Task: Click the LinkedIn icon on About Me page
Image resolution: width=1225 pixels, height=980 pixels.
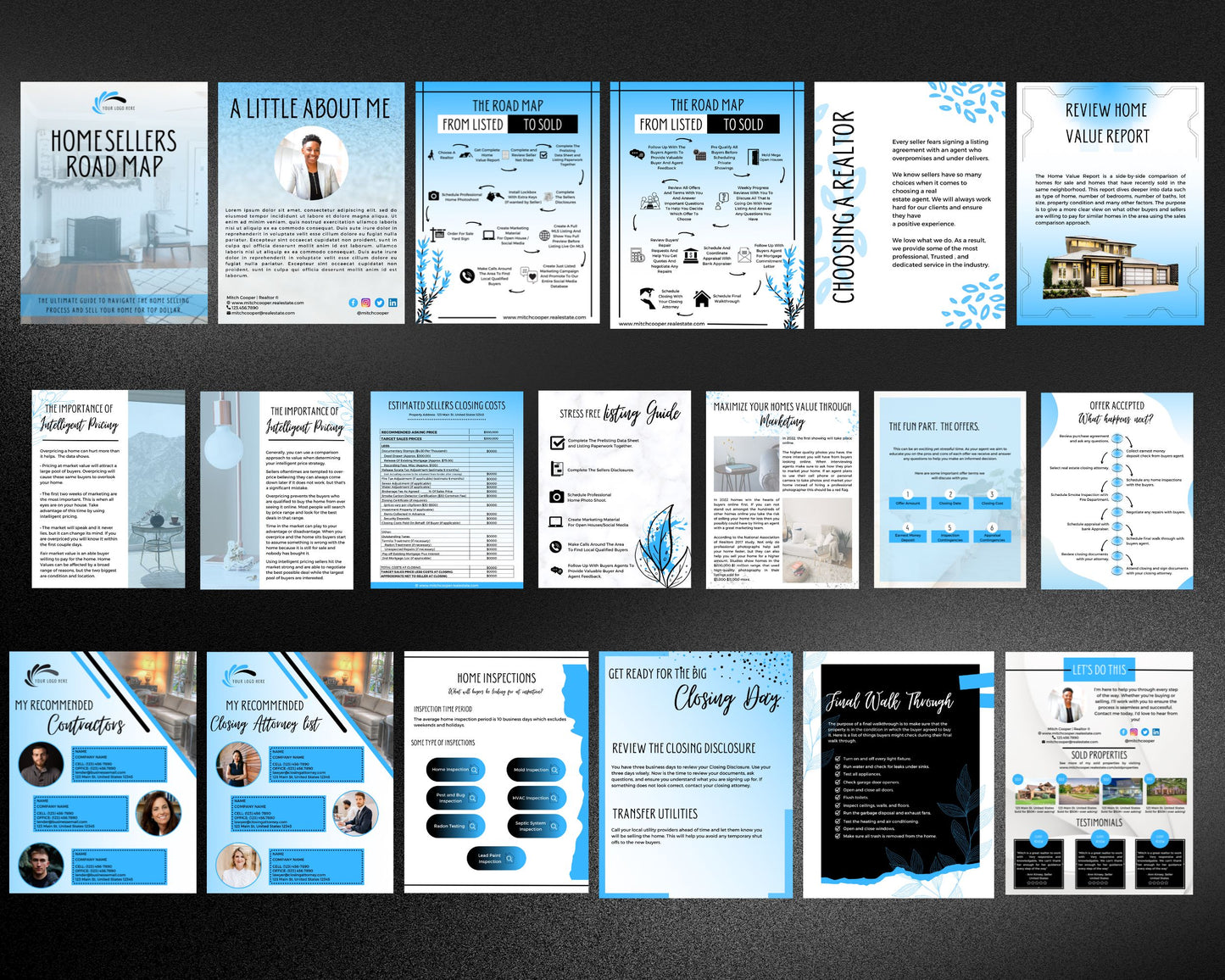Action: [393, 303]
